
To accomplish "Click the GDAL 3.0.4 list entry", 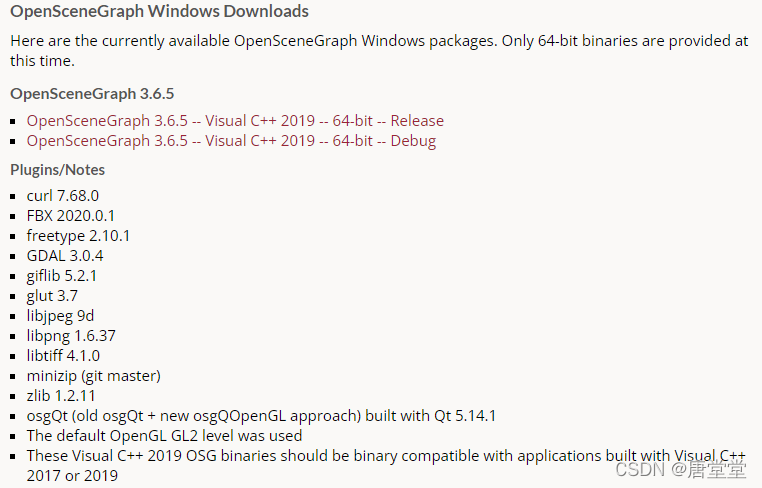I will [65, 256].
